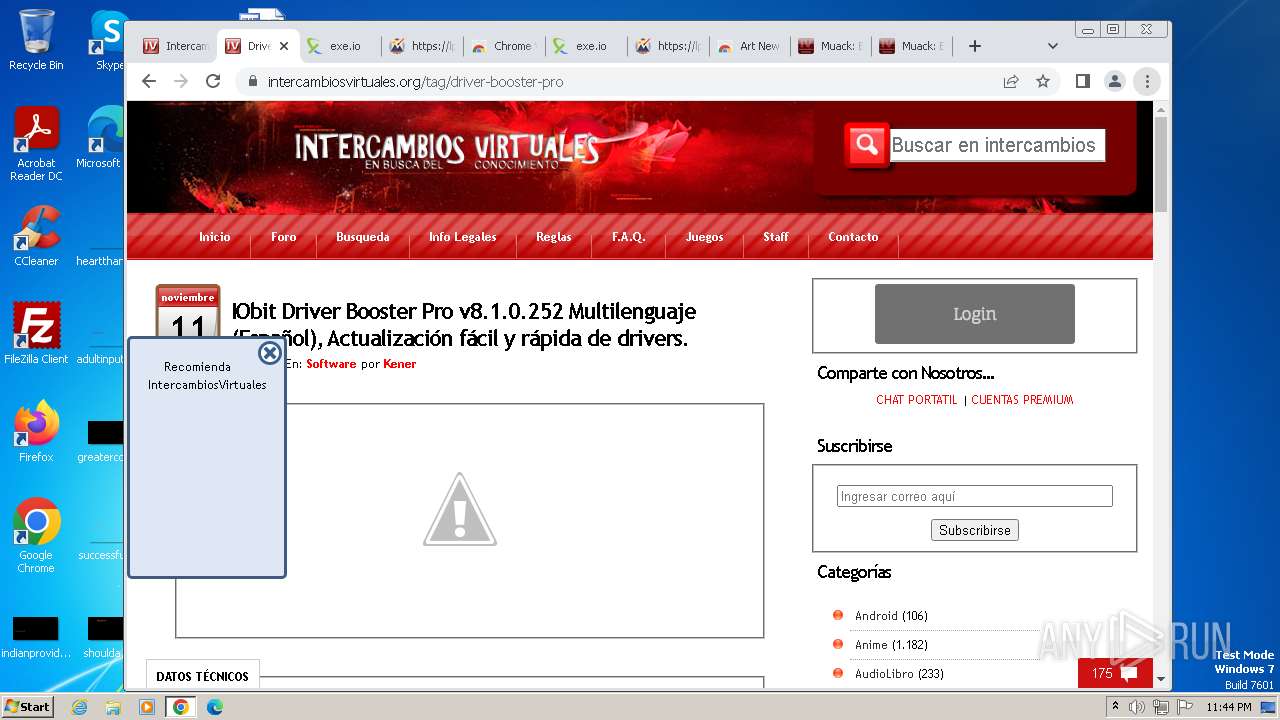
Task: Open FileZilla Client desktop icon
Action: pyautogui.click(x=36, y=334)
